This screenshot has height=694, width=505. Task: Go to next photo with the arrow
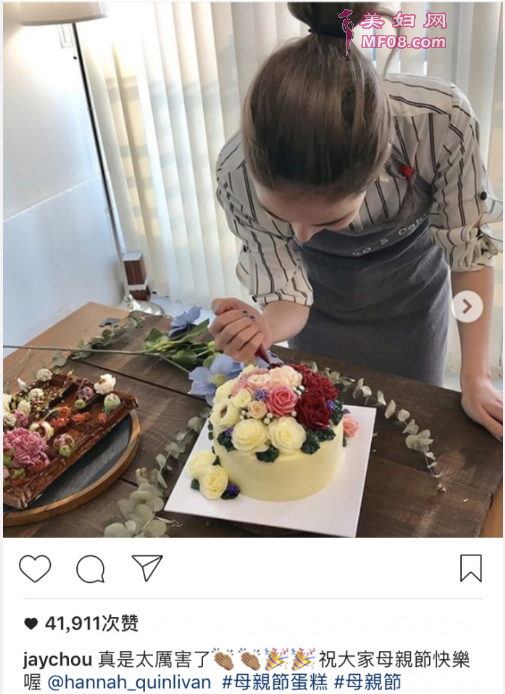tap(467, 306)
